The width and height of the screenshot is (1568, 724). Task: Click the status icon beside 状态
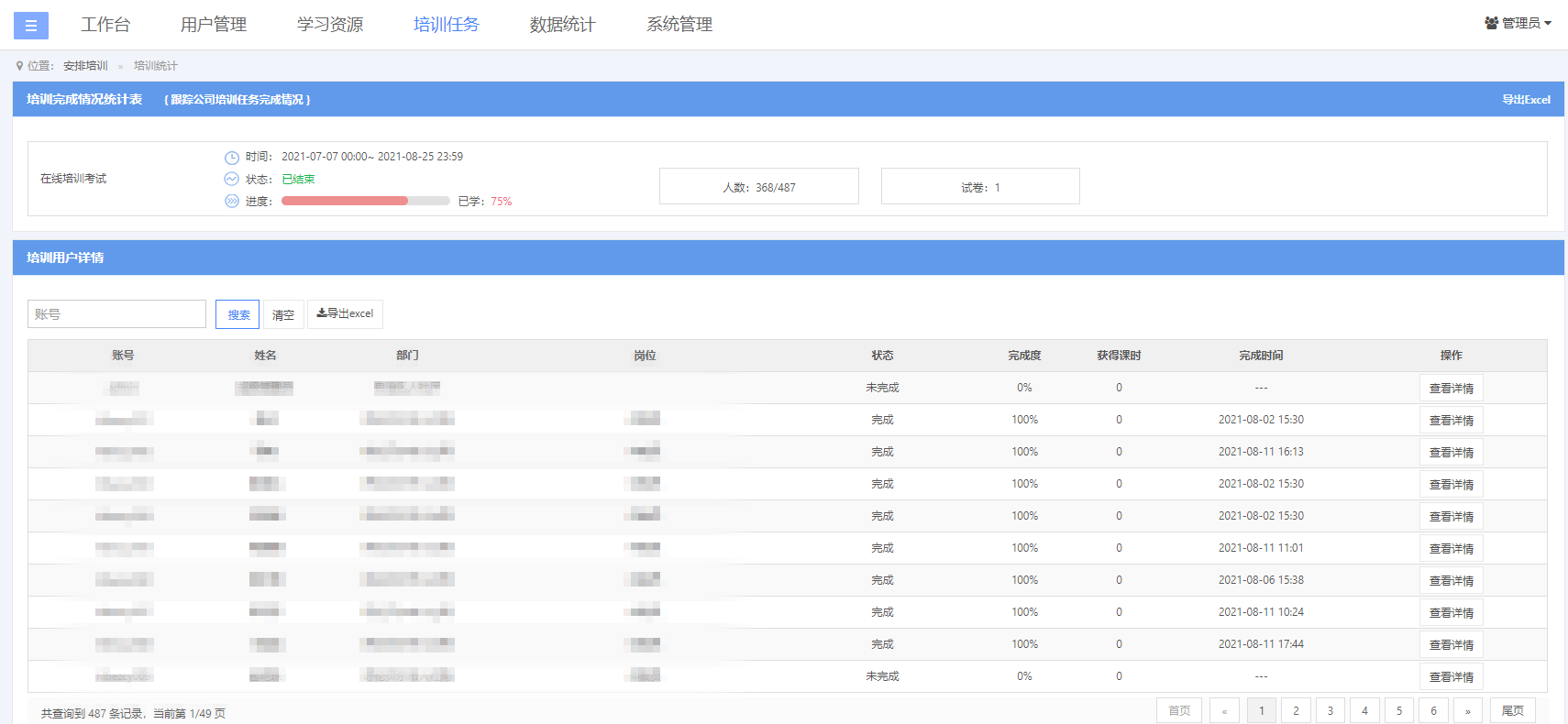[x=232, y=180]
